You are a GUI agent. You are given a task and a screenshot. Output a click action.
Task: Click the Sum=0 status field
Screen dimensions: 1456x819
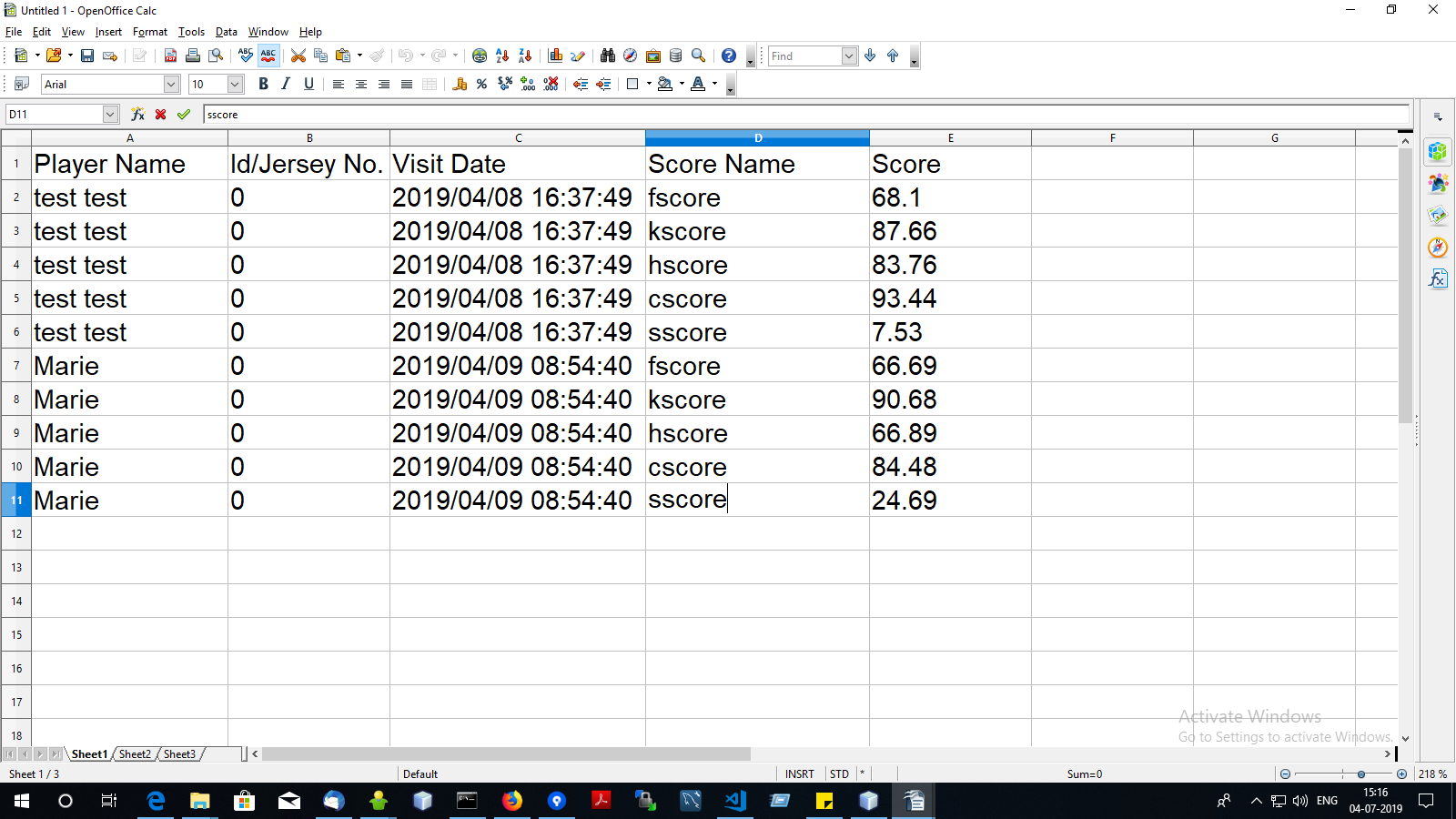coord(1084,774)
